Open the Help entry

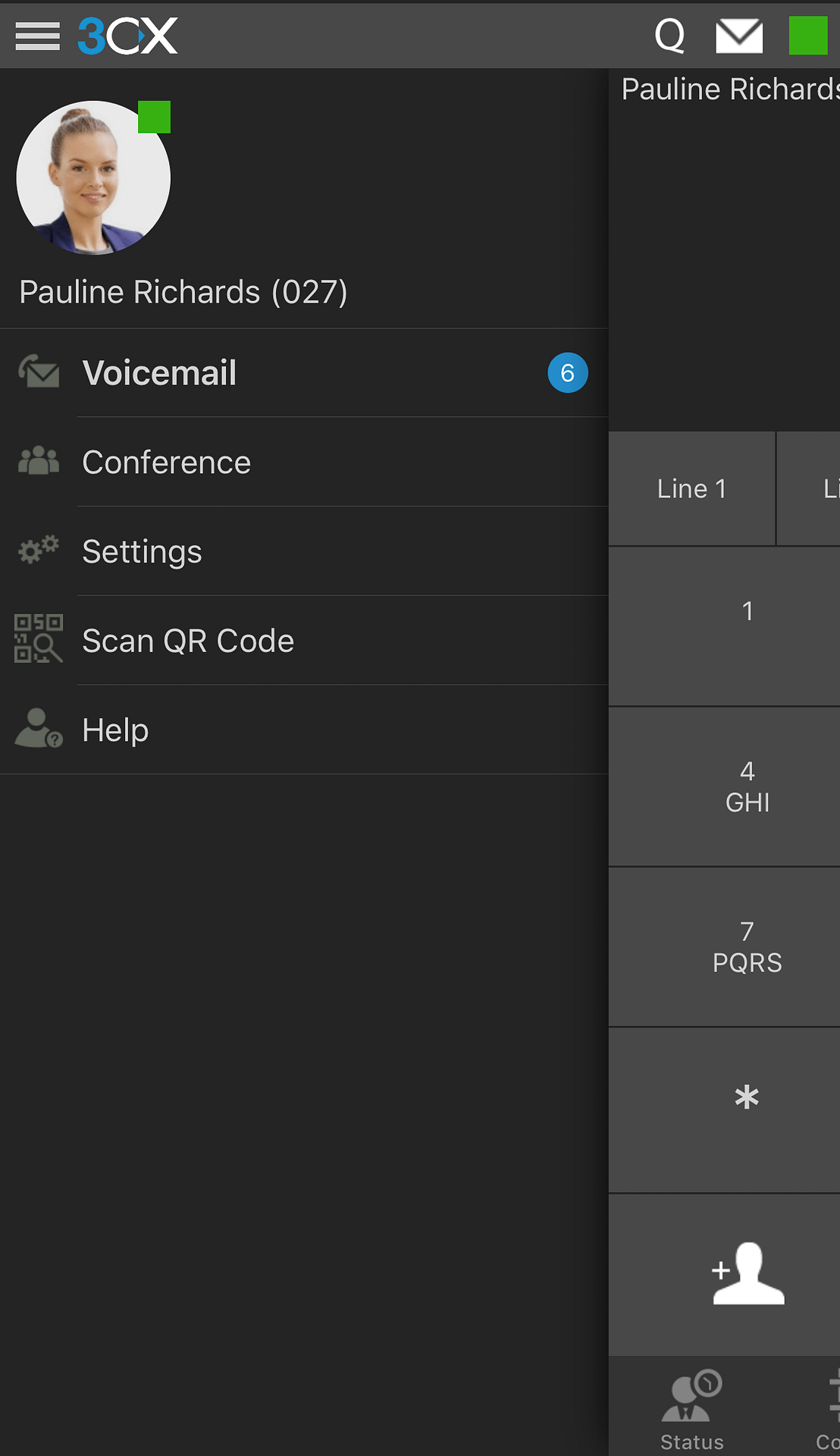pyautogui.click(x=304, y=730)
